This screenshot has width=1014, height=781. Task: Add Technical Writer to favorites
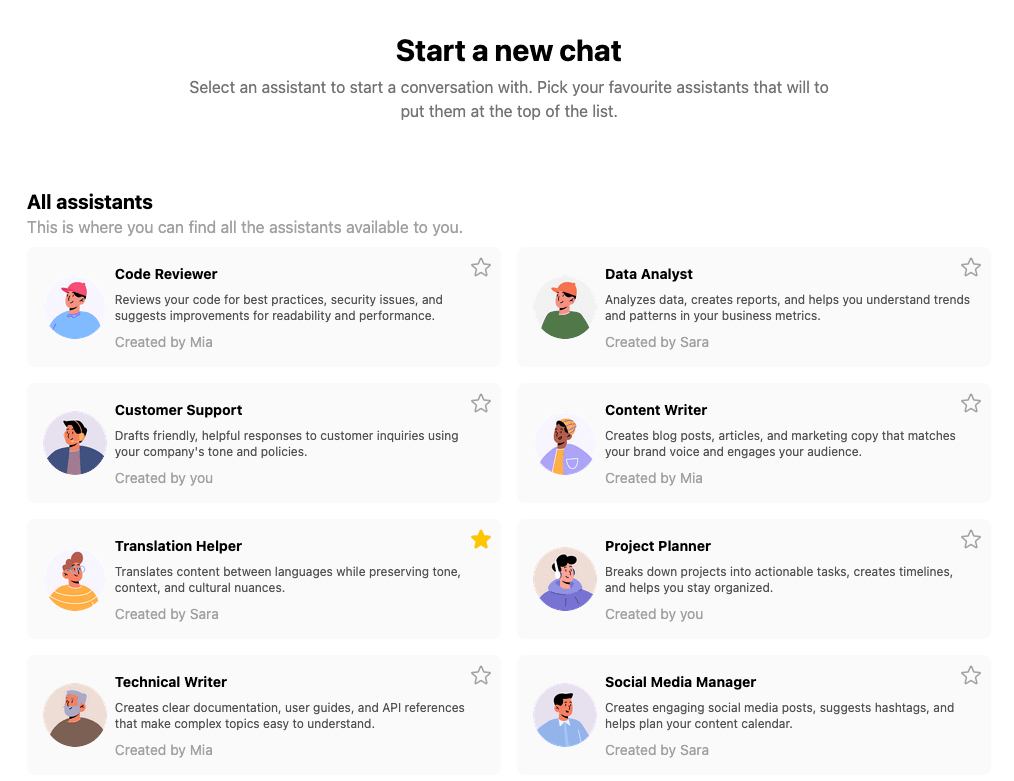pos(481,675)
